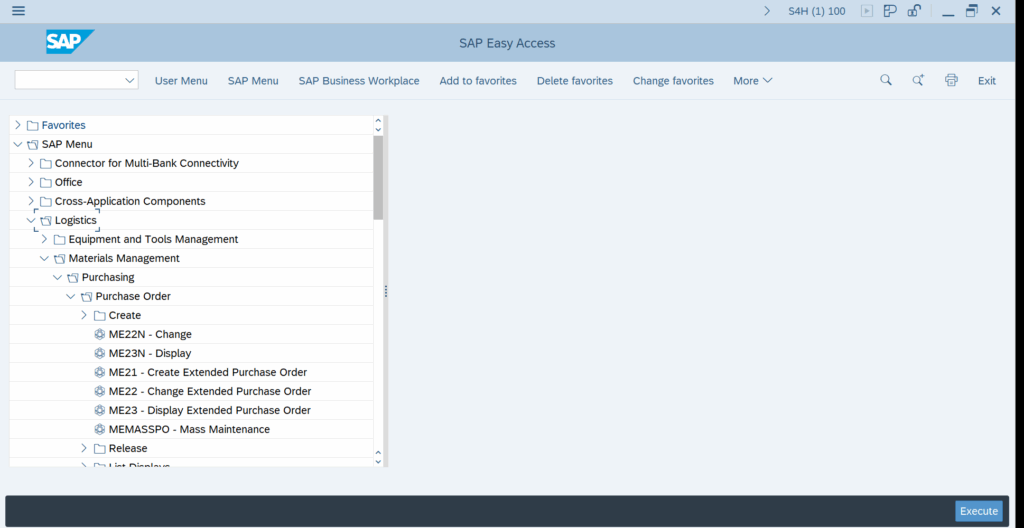Open the More menu

point(752,80)
